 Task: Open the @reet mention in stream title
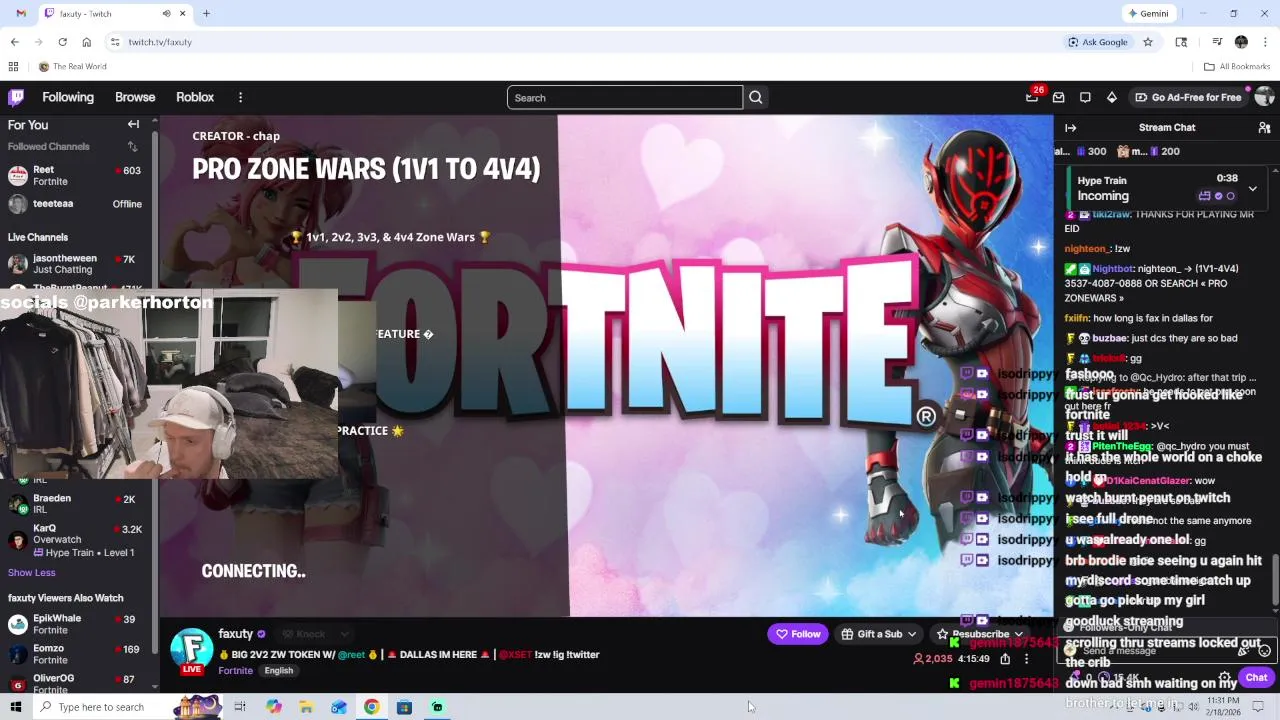(x=351, y=654)
